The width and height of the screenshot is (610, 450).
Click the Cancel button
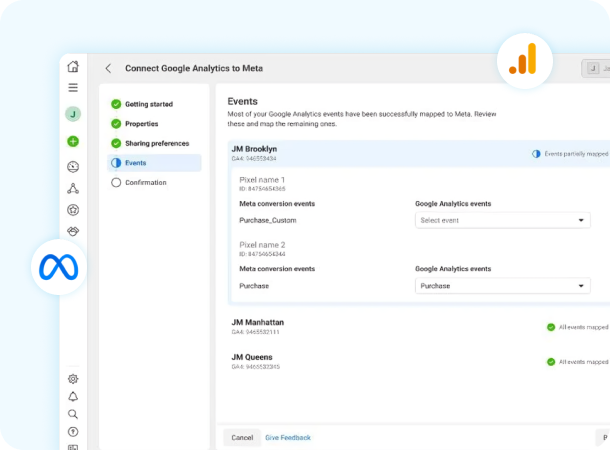coord(242,437)
